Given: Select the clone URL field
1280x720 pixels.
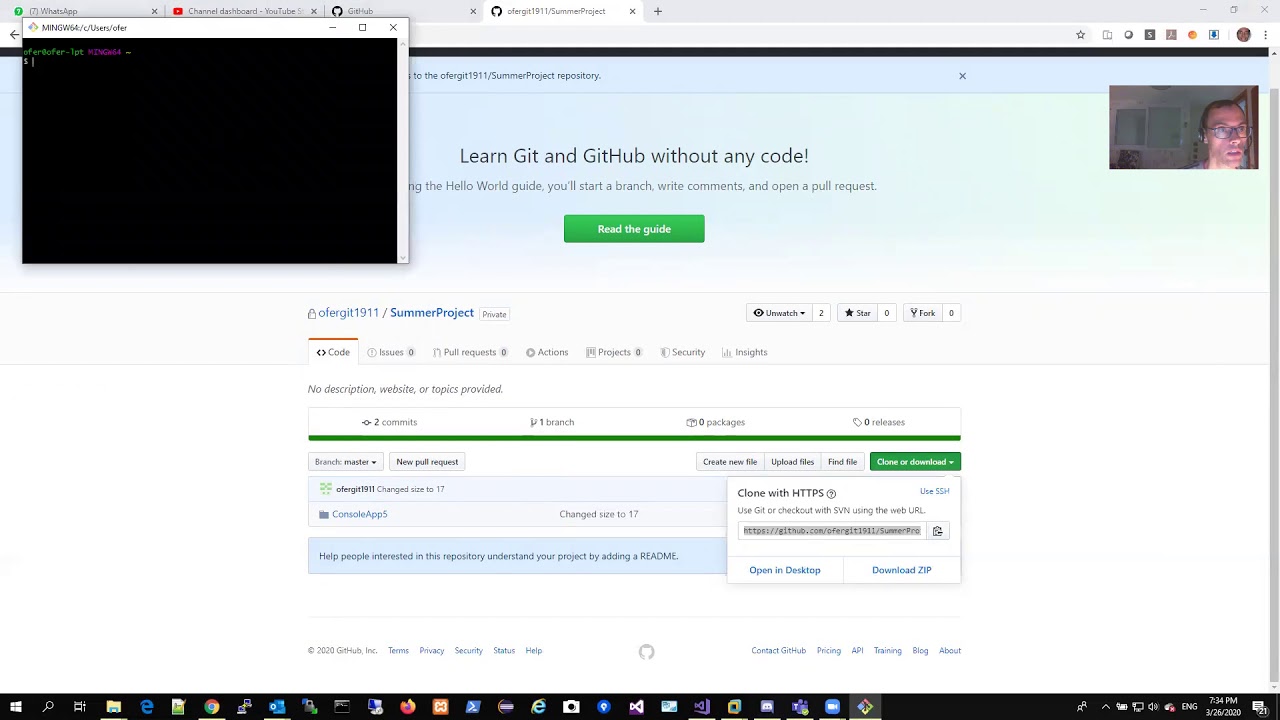Looking at the screenshot, I should [x=832, y=531].
